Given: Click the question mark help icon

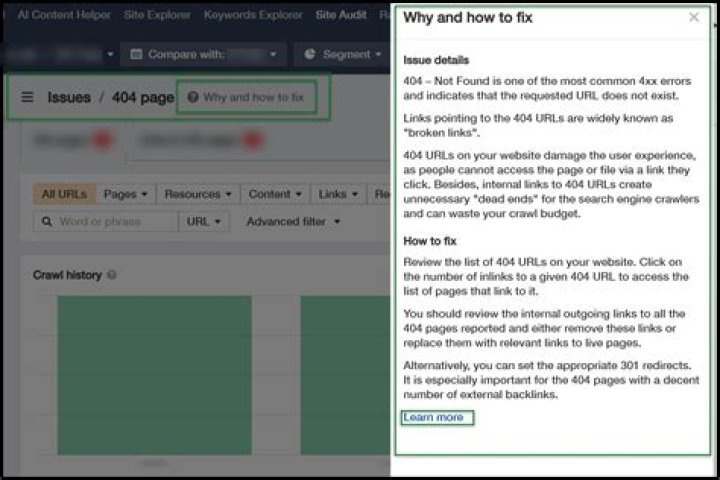Looking at the screenshot, I should coord(193,97).
